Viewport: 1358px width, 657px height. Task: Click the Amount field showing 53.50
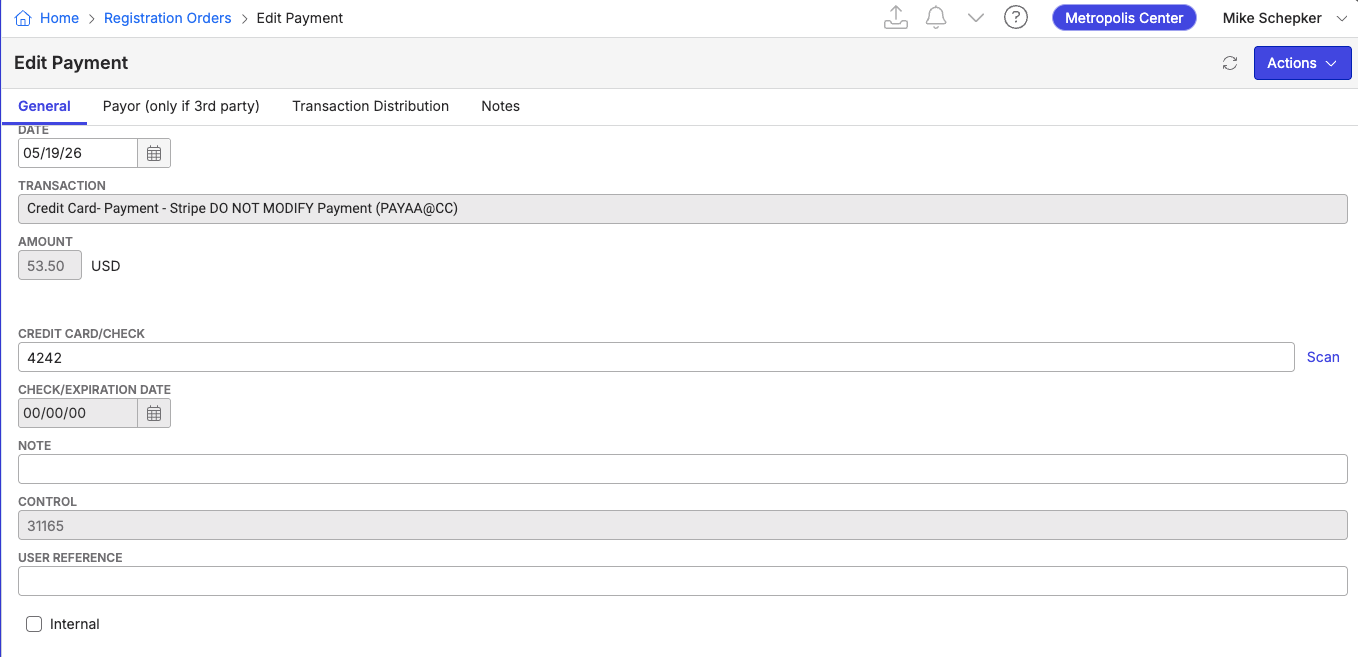pos(50,265)
